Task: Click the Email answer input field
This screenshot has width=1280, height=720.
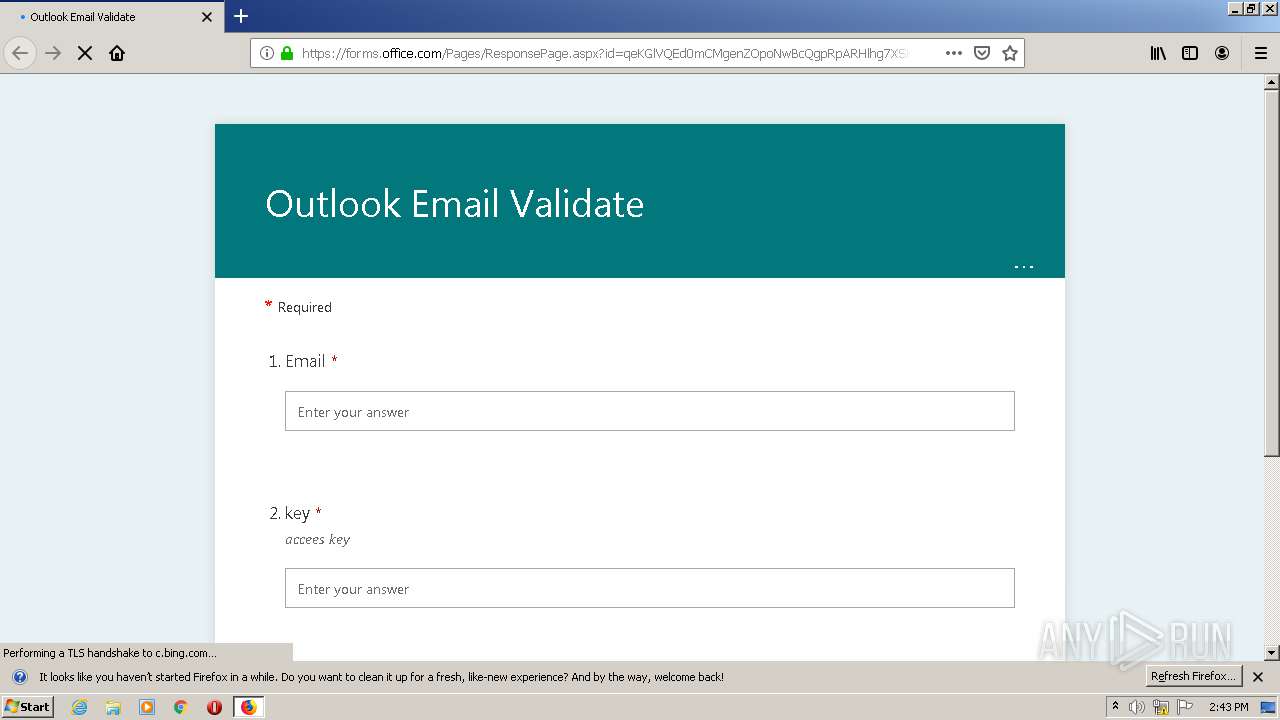Action: click(x=650, y=411)
